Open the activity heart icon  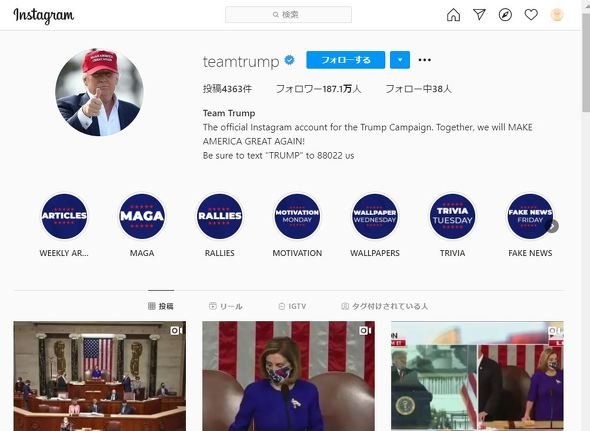tap(531, 15)
